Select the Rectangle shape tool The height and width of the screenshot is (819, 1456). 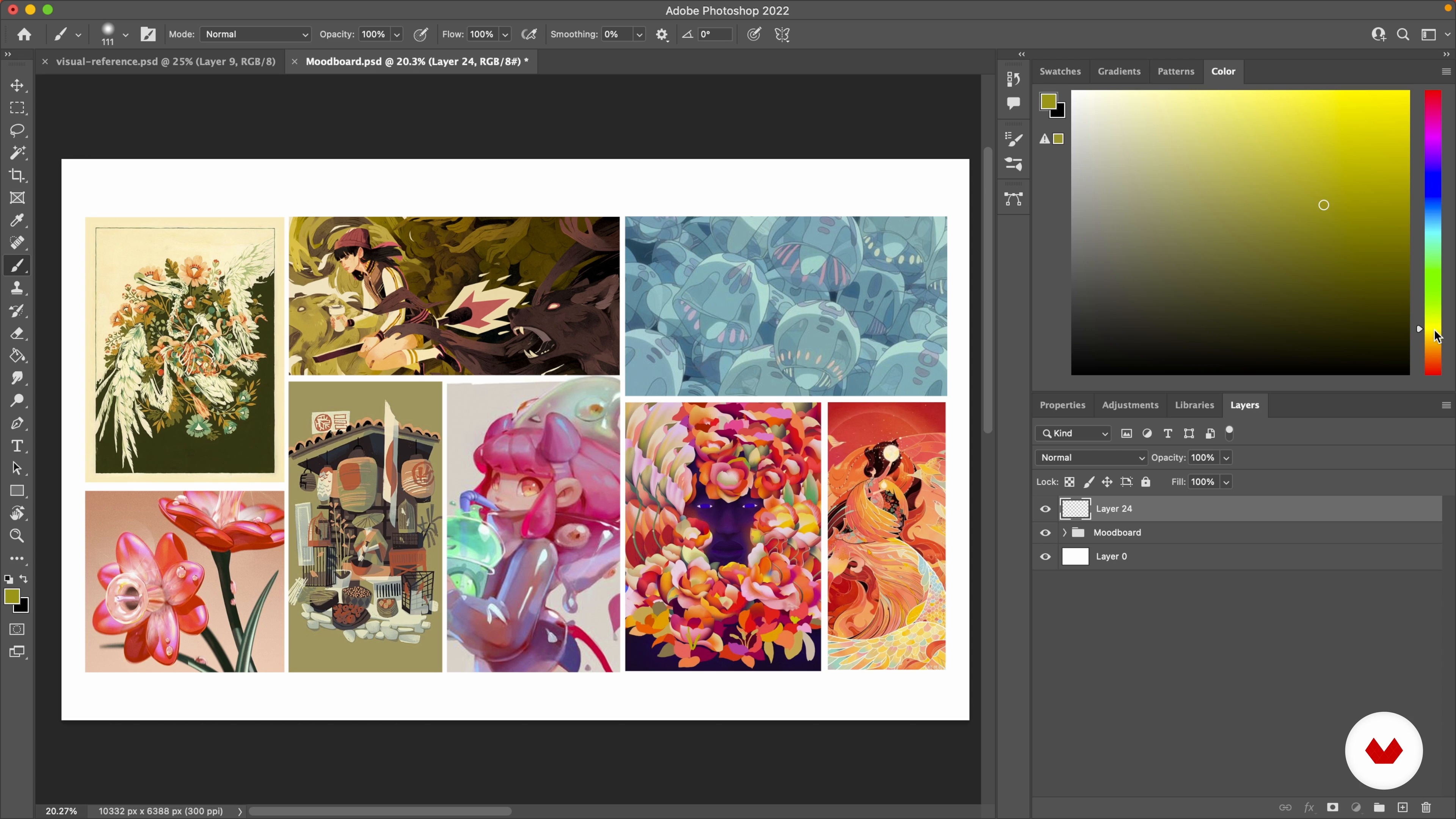click(x=17, y=491)
